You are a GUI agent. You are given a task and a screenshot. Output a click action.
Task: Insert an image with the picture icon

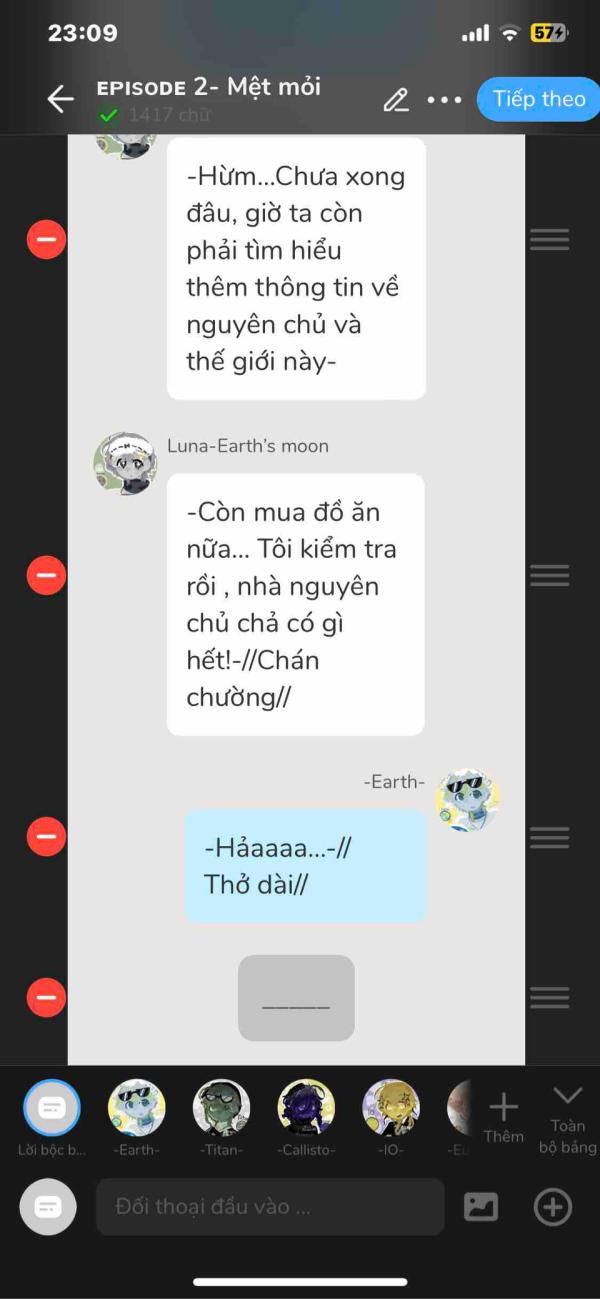(481, 1207)
